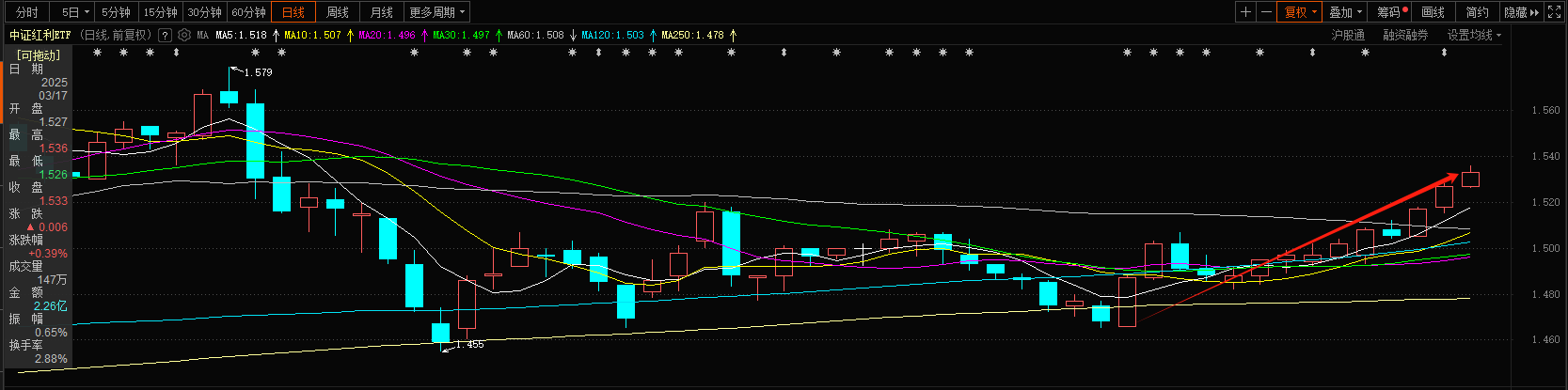Open indicator settings gear icon
Viewport: 1568px width, 390px height.
click(x=184, y=35)
